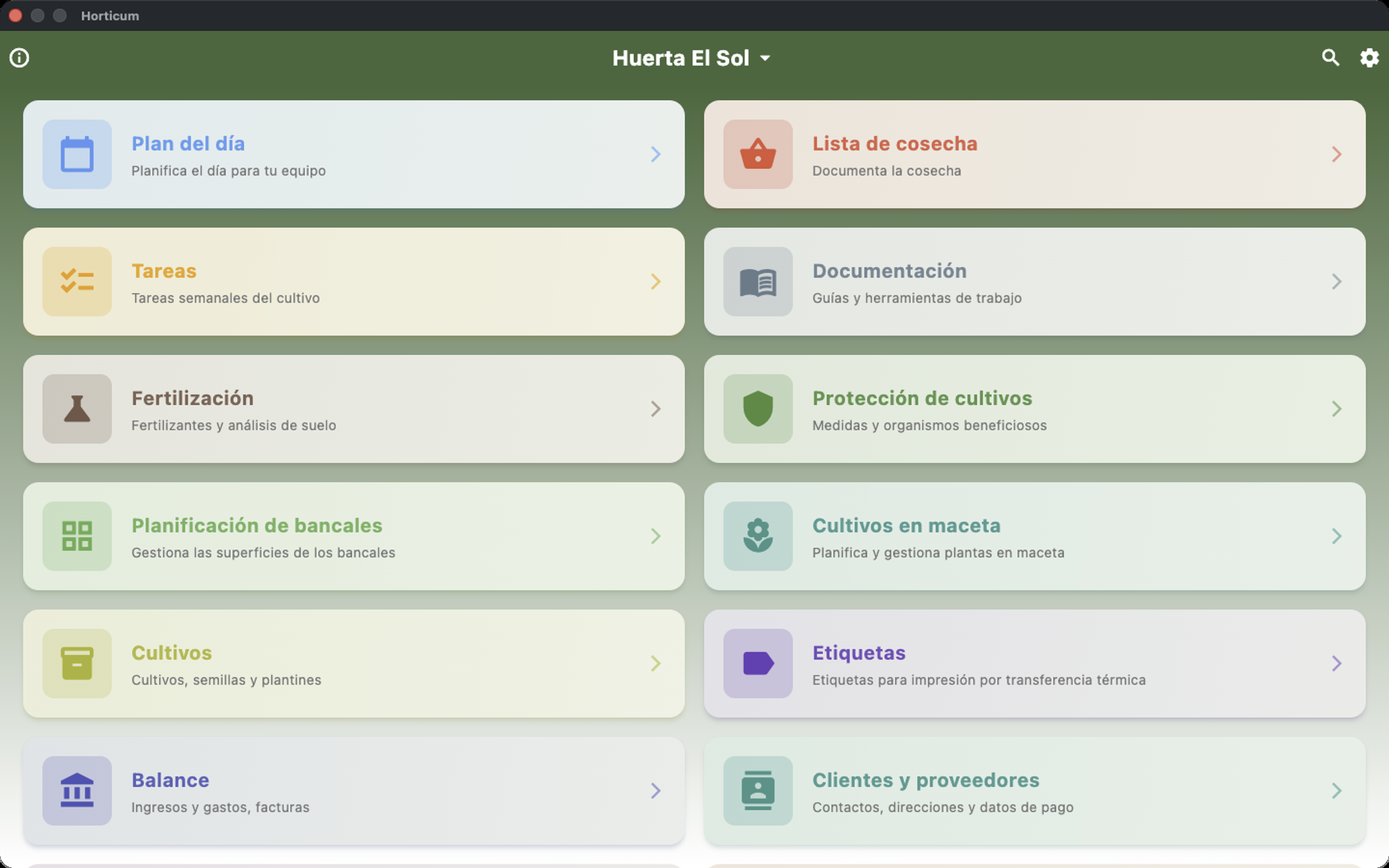The image size is (1389, 868).
Task: Click 'Fertilizantes y análisis de suelo' text
Action: (x=233, y=425)
